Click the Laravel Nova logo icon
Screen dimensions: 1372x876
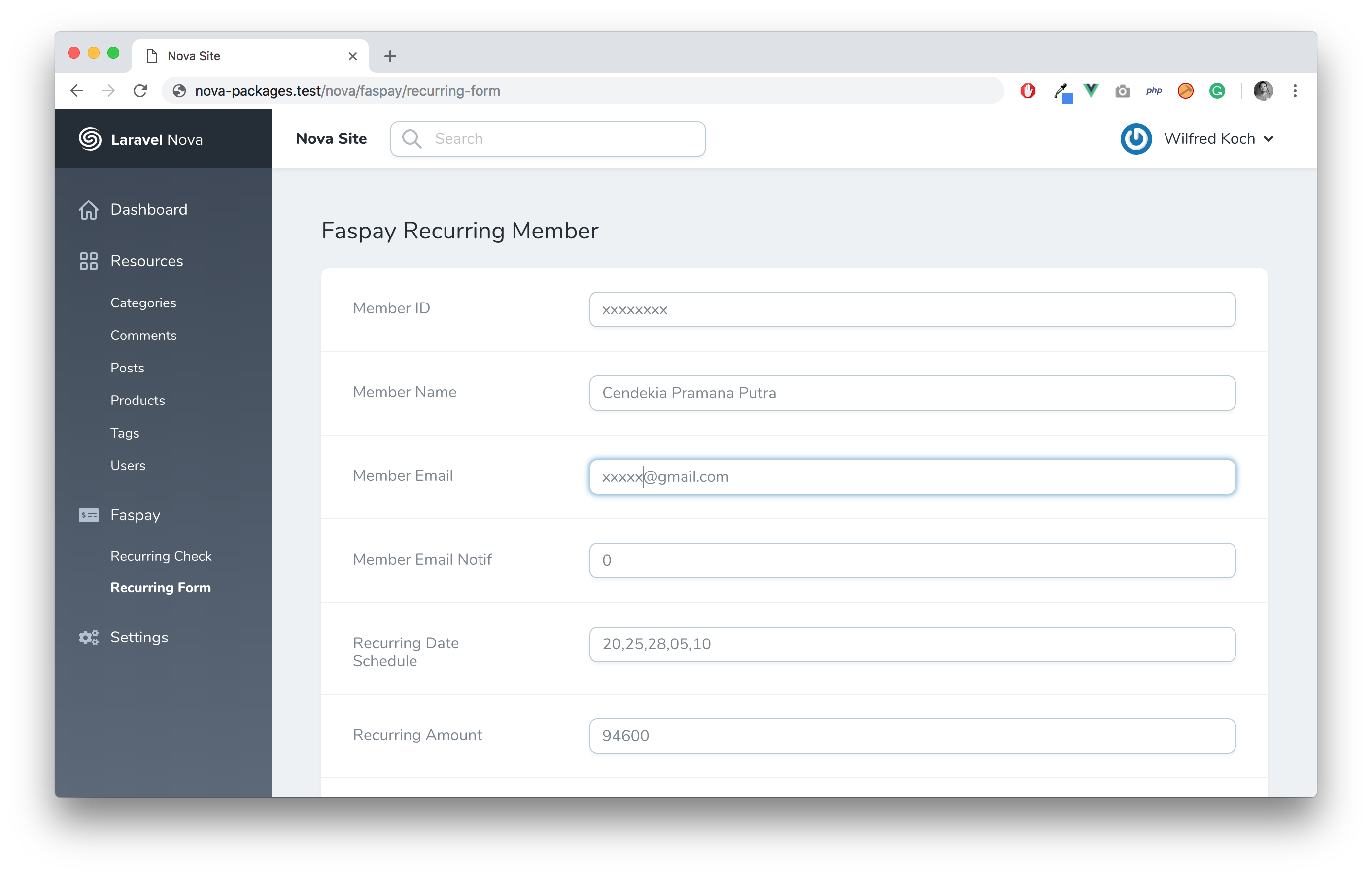[x=90, y=139]
